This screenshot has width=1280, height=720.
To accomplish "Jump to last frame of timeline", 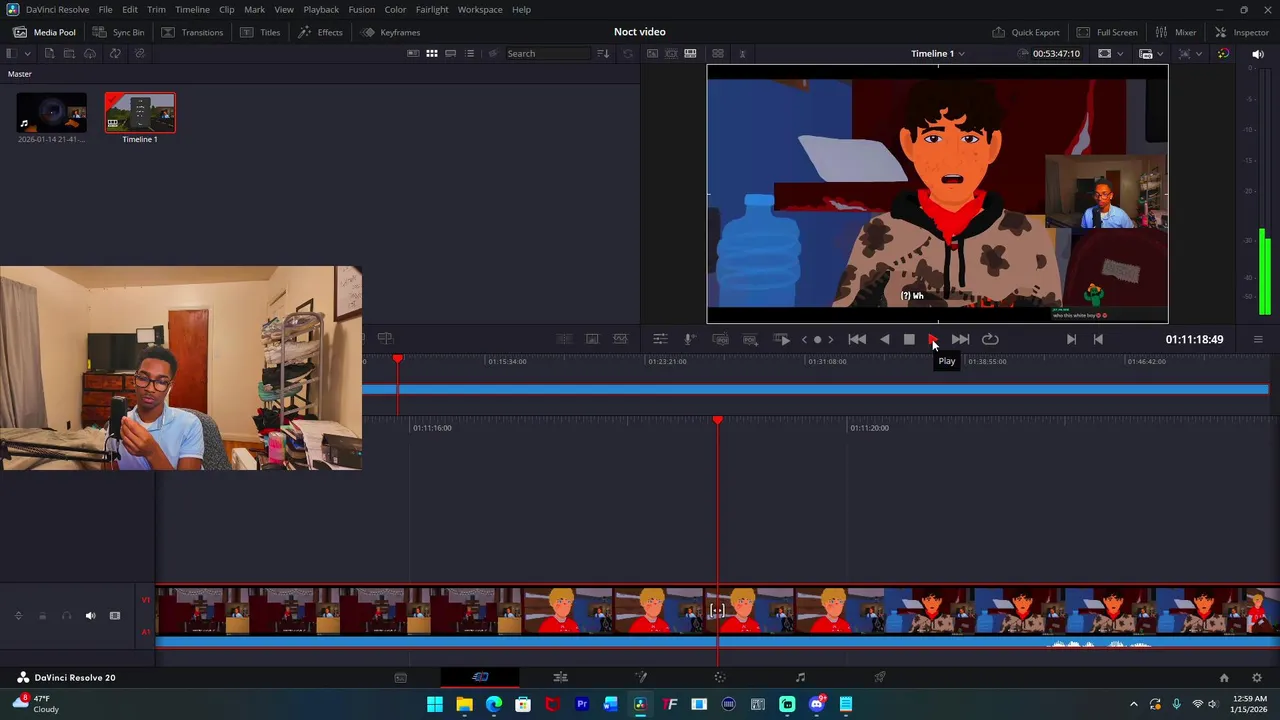I will (960, 339).
